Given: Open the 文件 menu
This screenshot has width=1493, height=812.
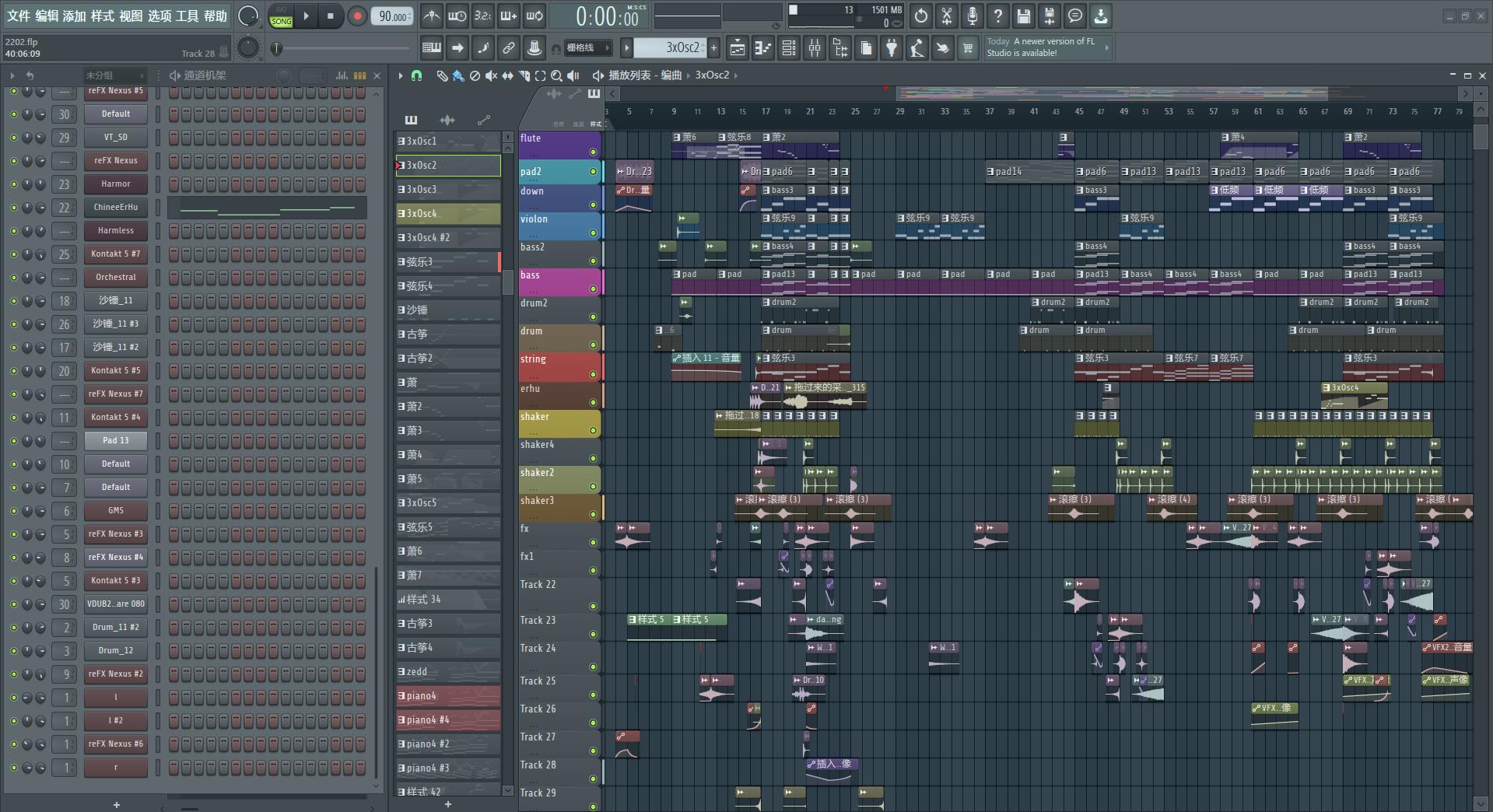Looking at the screenshot, I should pos(19,16).
